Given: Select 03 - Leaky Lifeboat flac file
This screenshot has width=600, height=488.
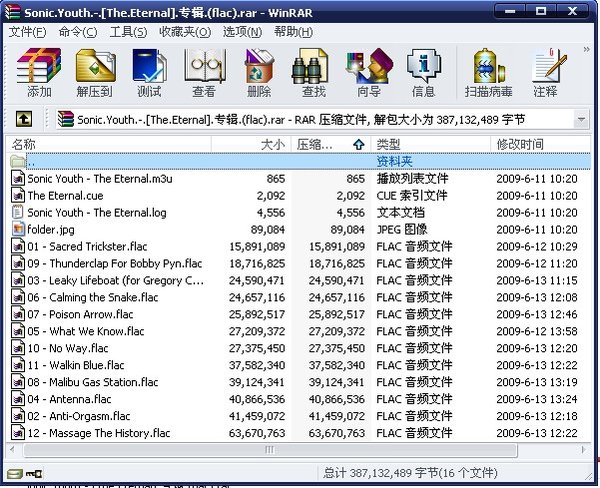Looking at the screenshot, I should click(299, 280).
